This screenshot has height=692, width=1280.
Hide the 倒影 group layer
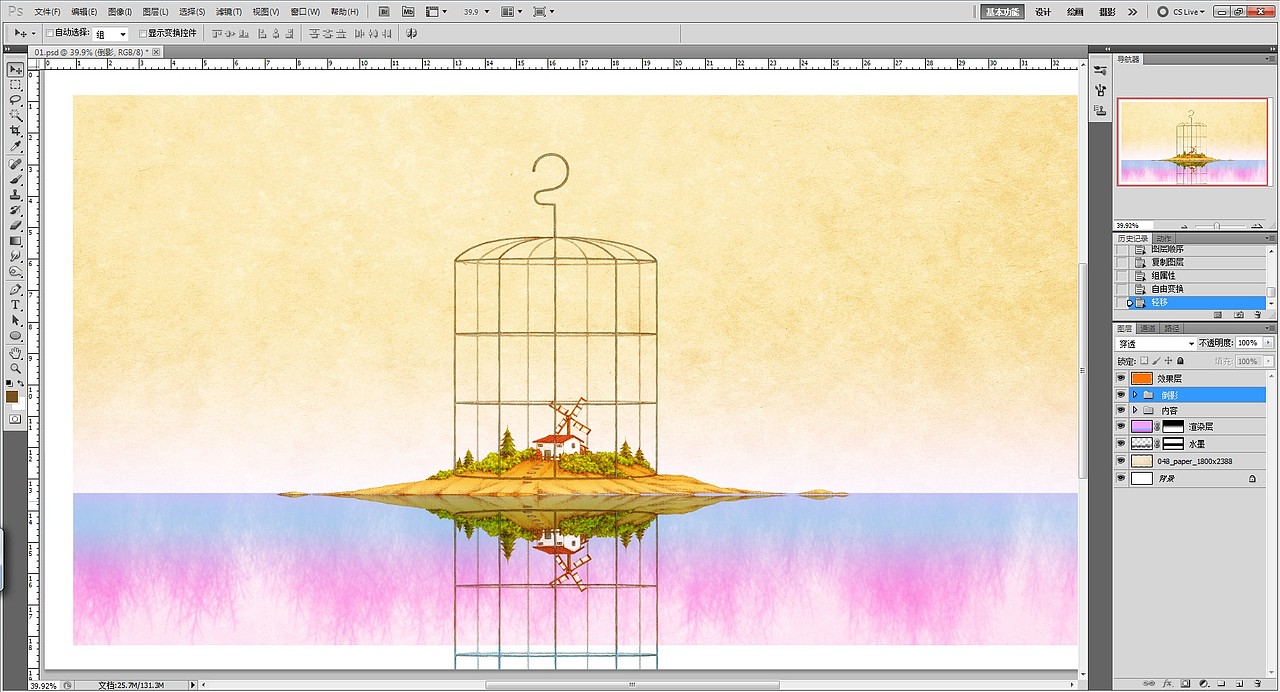tap(1121, 394)
